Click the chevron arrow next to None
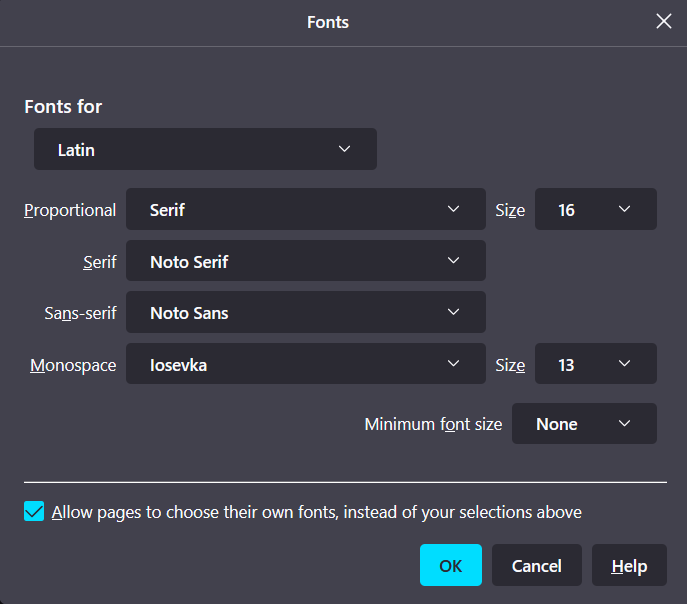This screenshot has width=687, height=604. tap(625, 423)
